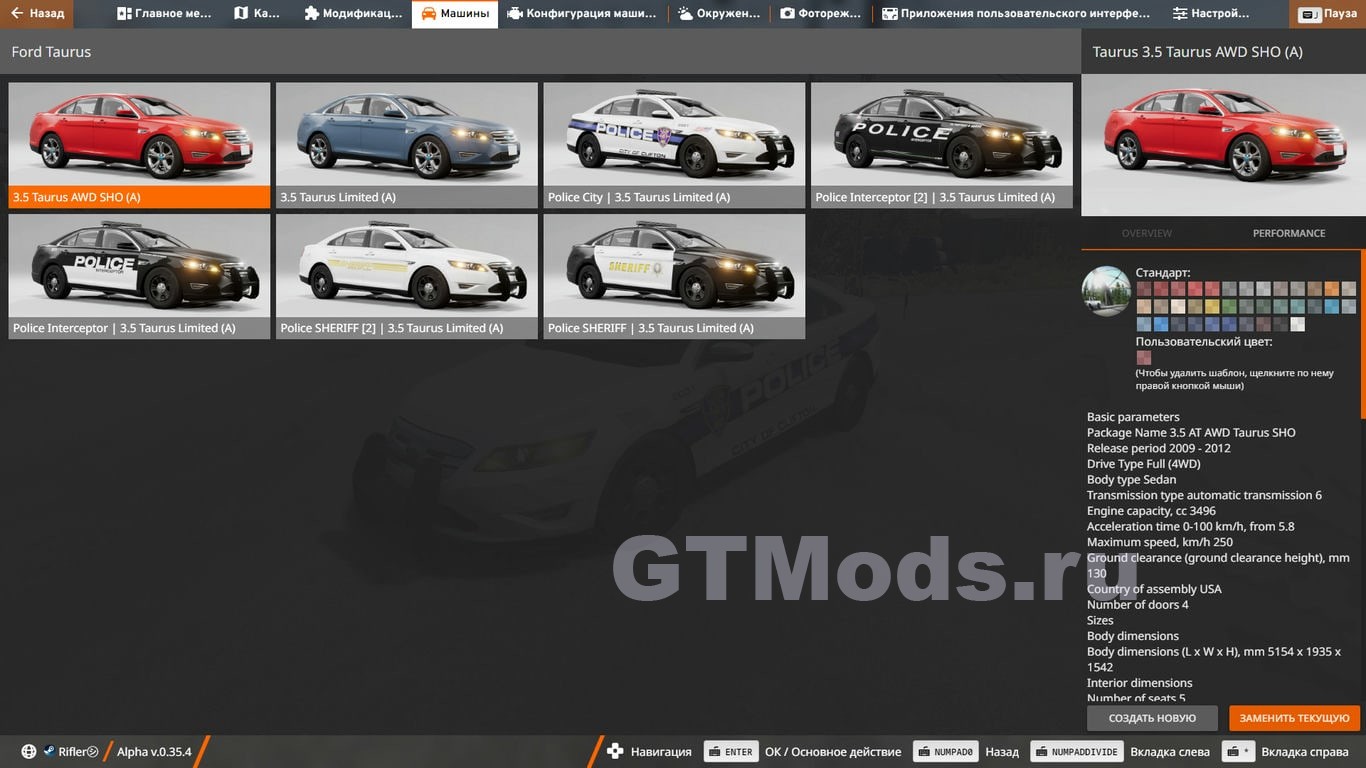Select the 3.5 Taurus Limited (A) blue car
Screen dimensions: 1366x768
point(407,145)
